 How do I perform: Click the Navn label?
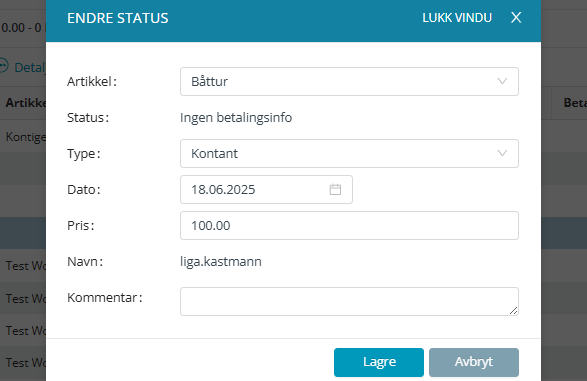85,261
